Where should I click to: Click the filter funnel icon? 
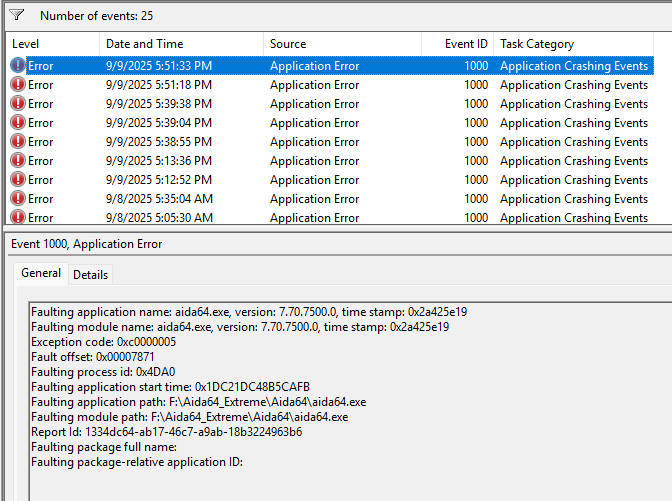point(17,15)
